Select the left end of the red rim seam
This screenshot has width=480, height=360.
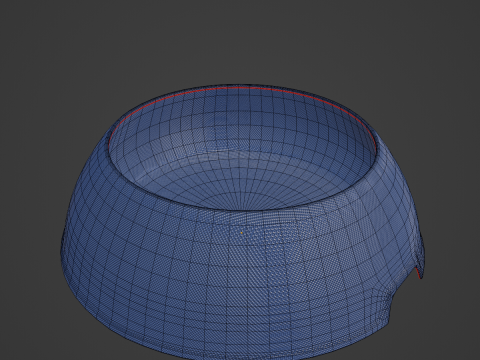pos(109,147)
